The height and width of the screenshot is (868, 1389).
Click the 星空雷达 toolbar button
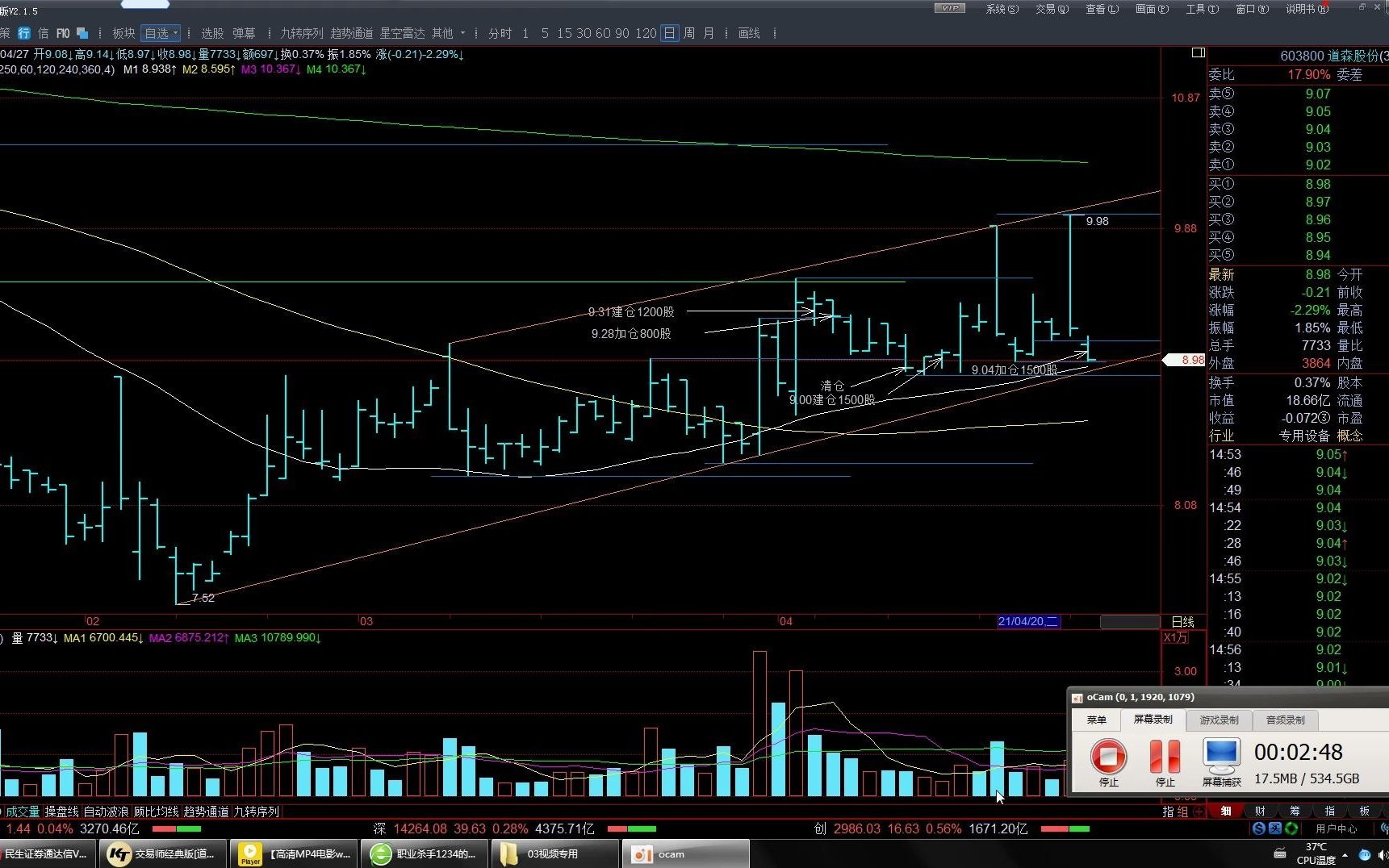[x=402, y=33]
